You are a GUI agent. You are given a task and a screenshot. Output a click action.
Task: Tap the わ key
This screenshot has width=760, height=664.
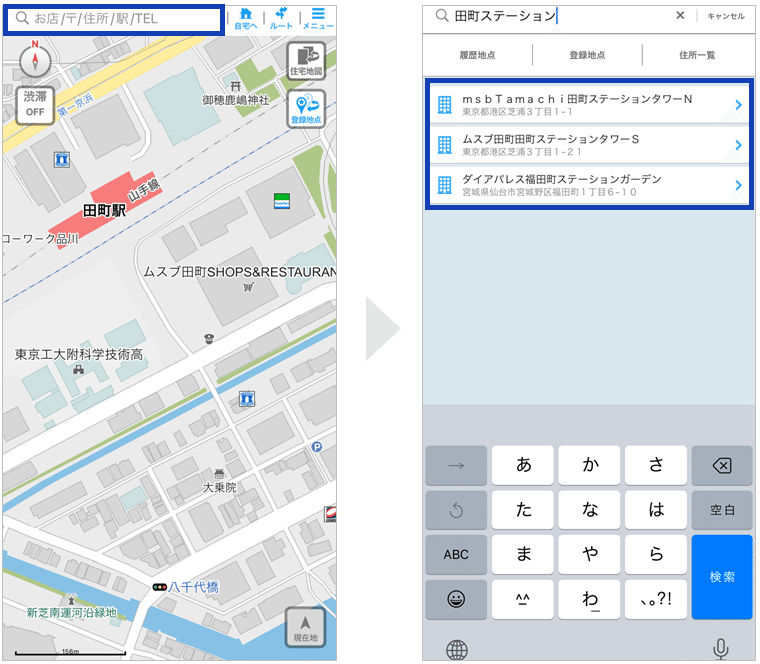point(589,600)
